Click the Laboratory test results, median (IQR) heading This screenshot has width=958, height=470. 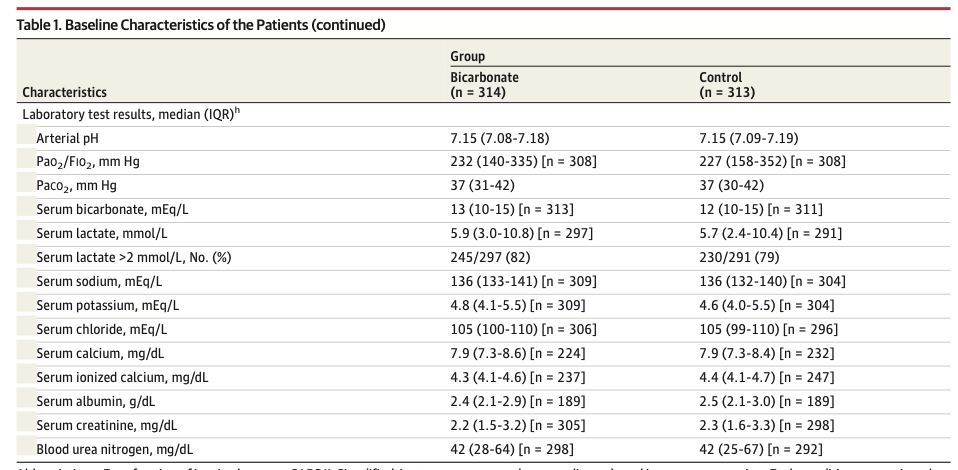125,114
